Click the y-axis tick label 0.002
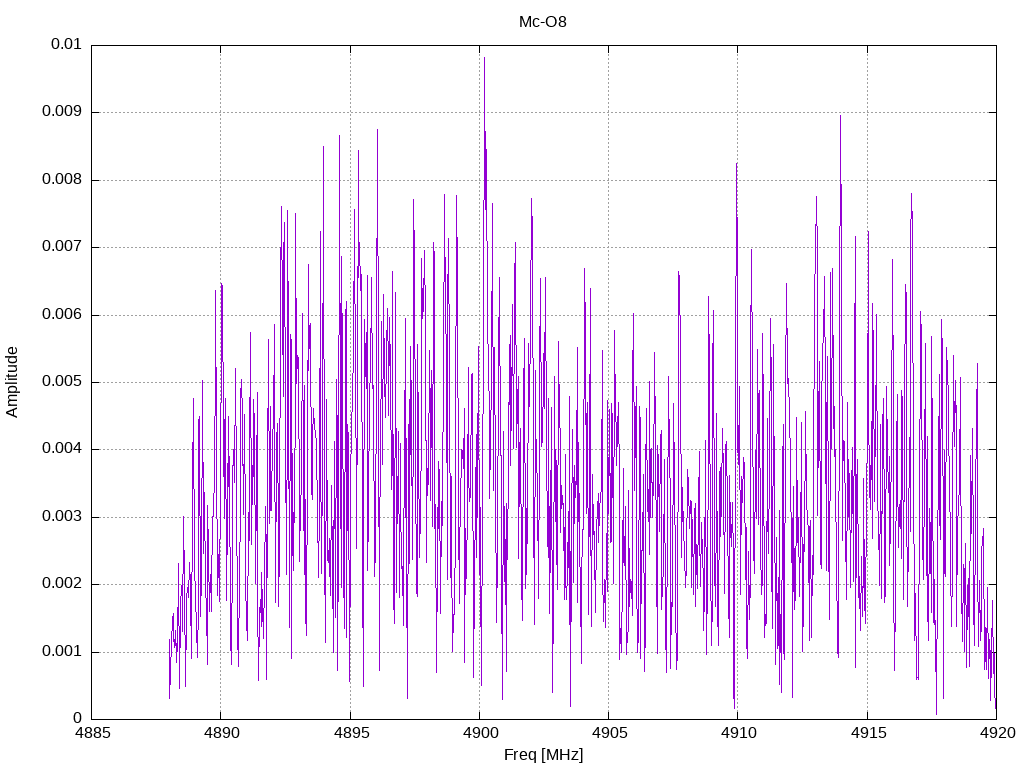The height and width of the screenshot is (768, 1024). pos(62,584)
